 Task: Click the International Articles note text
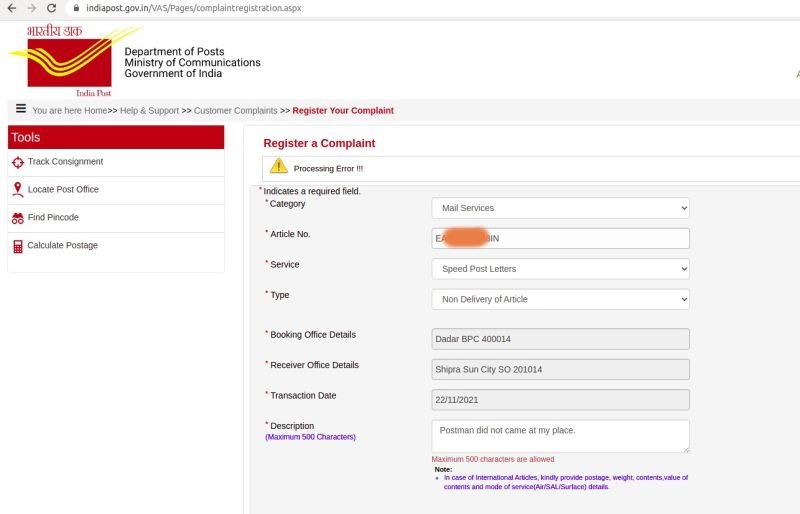(x=565, y=482)
